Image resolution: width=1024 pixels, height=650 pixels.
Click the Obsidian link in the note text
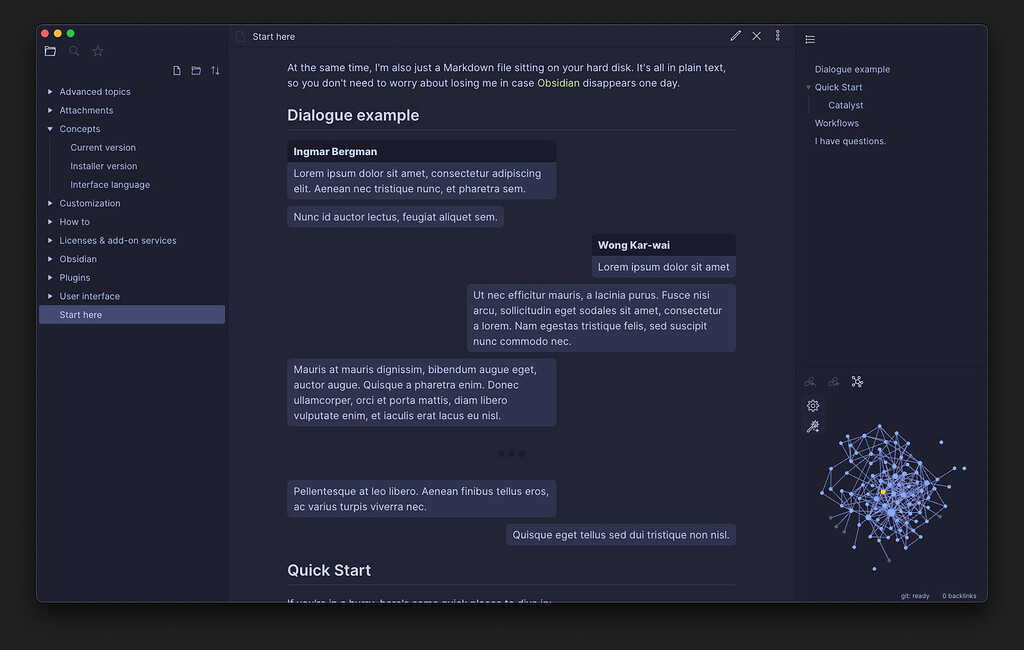point(558,84)
